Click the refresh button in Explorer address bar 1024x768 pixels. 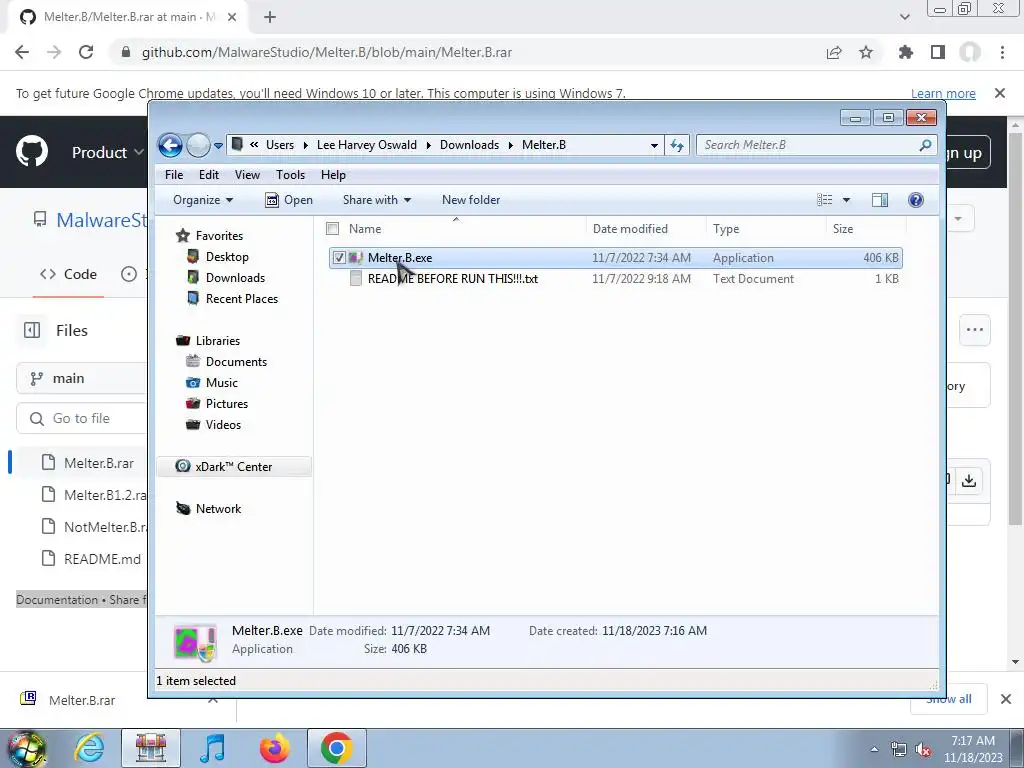pos(677,145)
